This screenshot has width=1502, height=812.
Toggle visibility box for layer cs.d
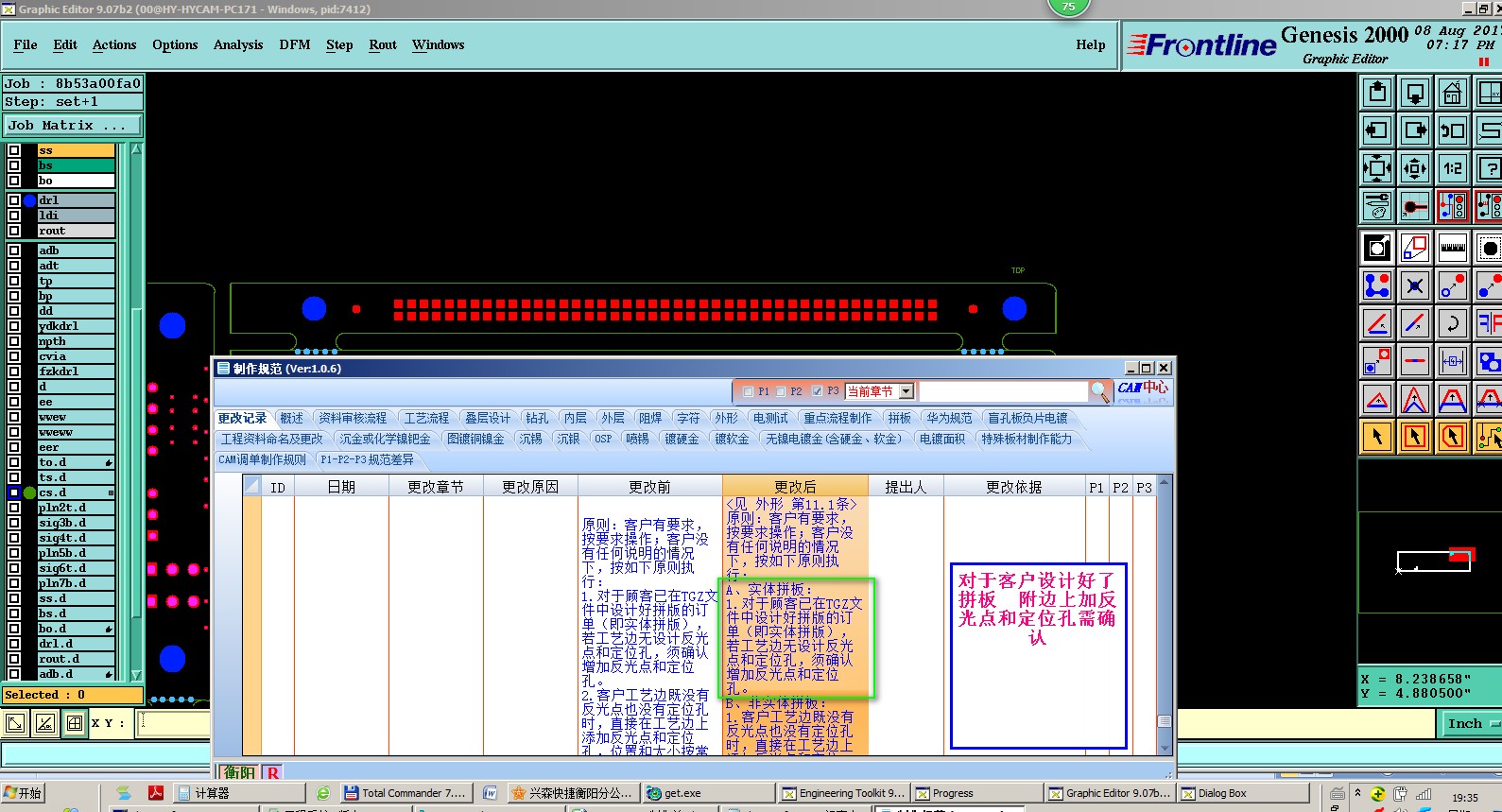point(14,492)
